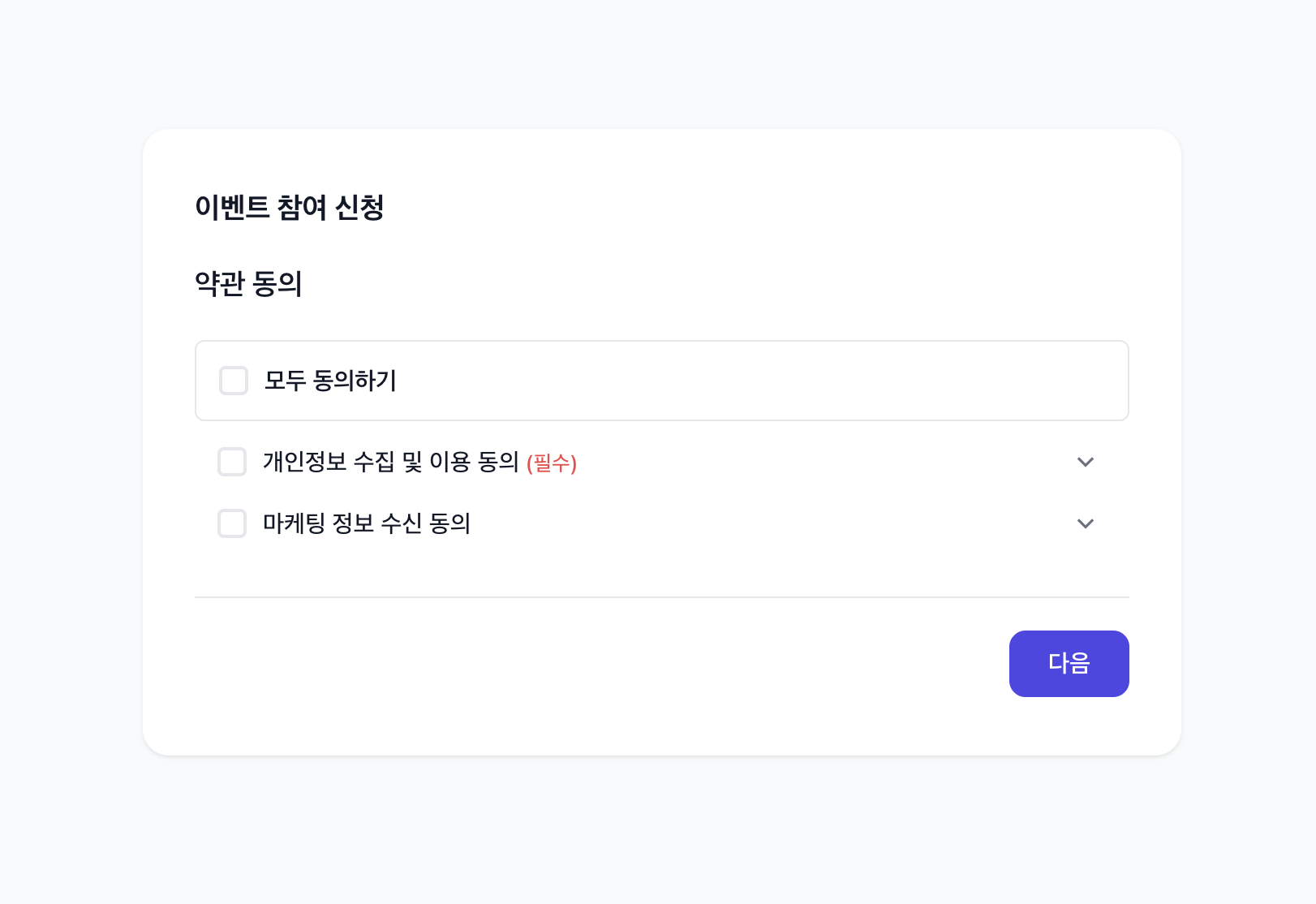1316x904 pixels.
Task: Enable the 마케팅 정보 수신 동의 checkbox
Action: pyautogui.click(x=232, y=523)
